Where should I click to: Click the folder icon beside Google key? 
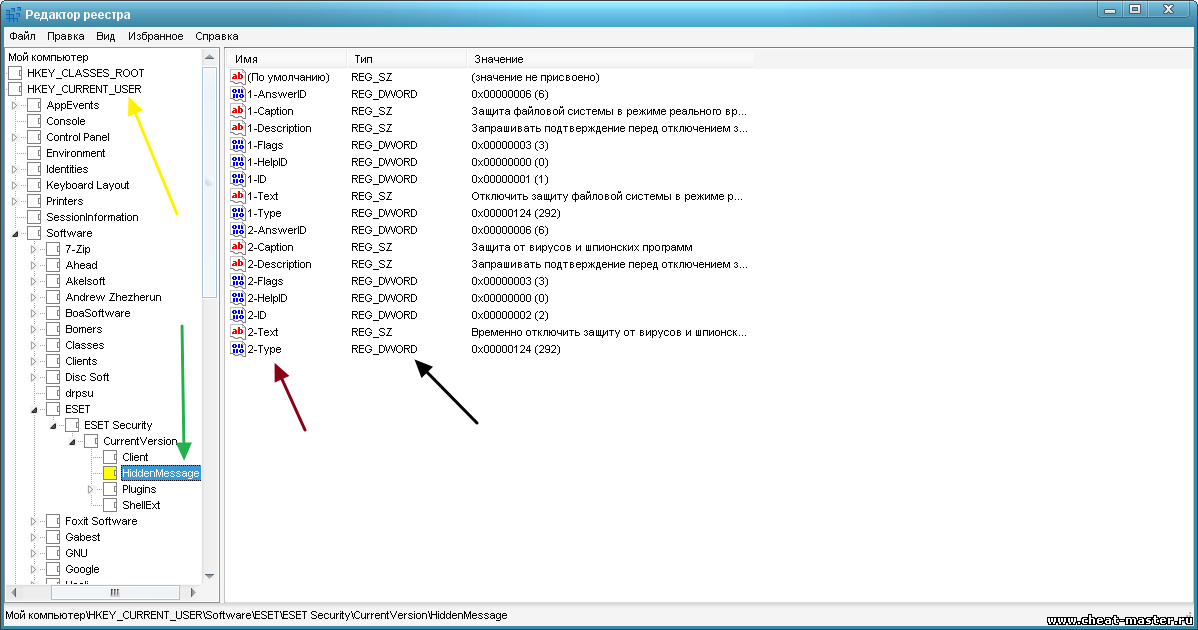click(x=53, y=570)
